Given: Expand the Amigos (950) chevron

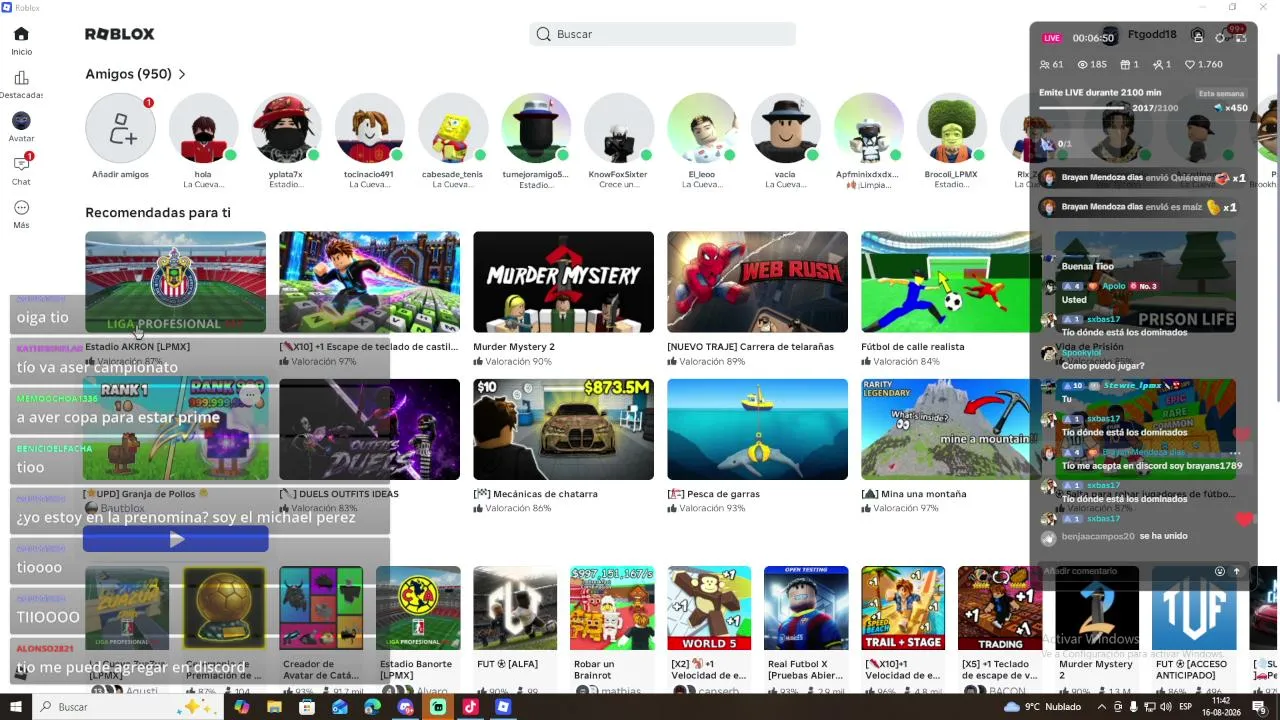Looking at the screenshot, I should [182, 74].
